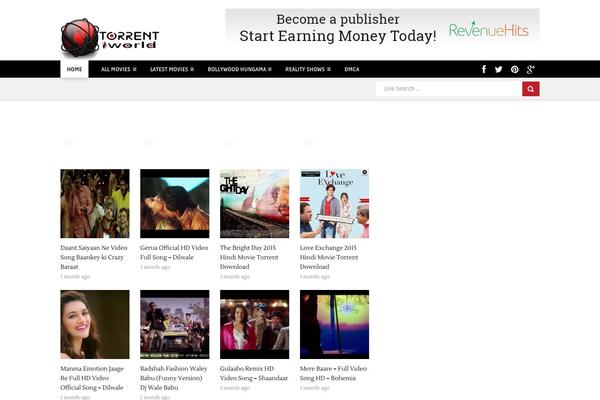Click the Google Plus icon

tap(530, 69)
